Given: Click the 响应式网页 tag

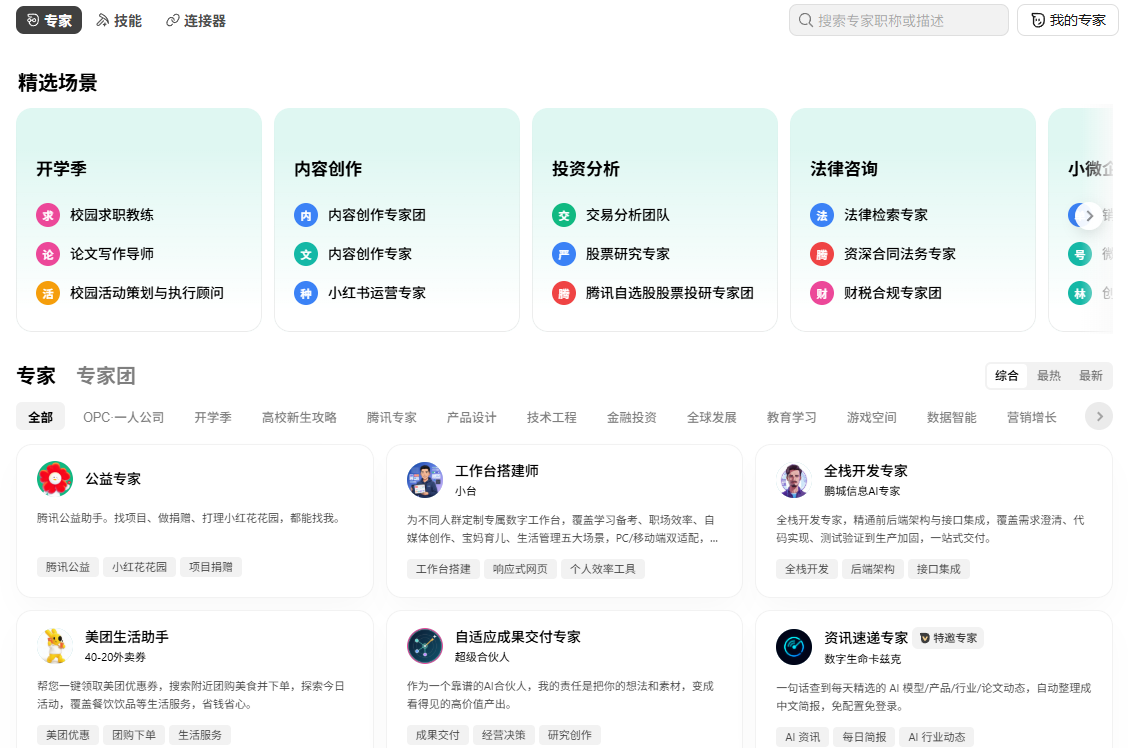Looking at the screenshot, I should coord(520,569).
